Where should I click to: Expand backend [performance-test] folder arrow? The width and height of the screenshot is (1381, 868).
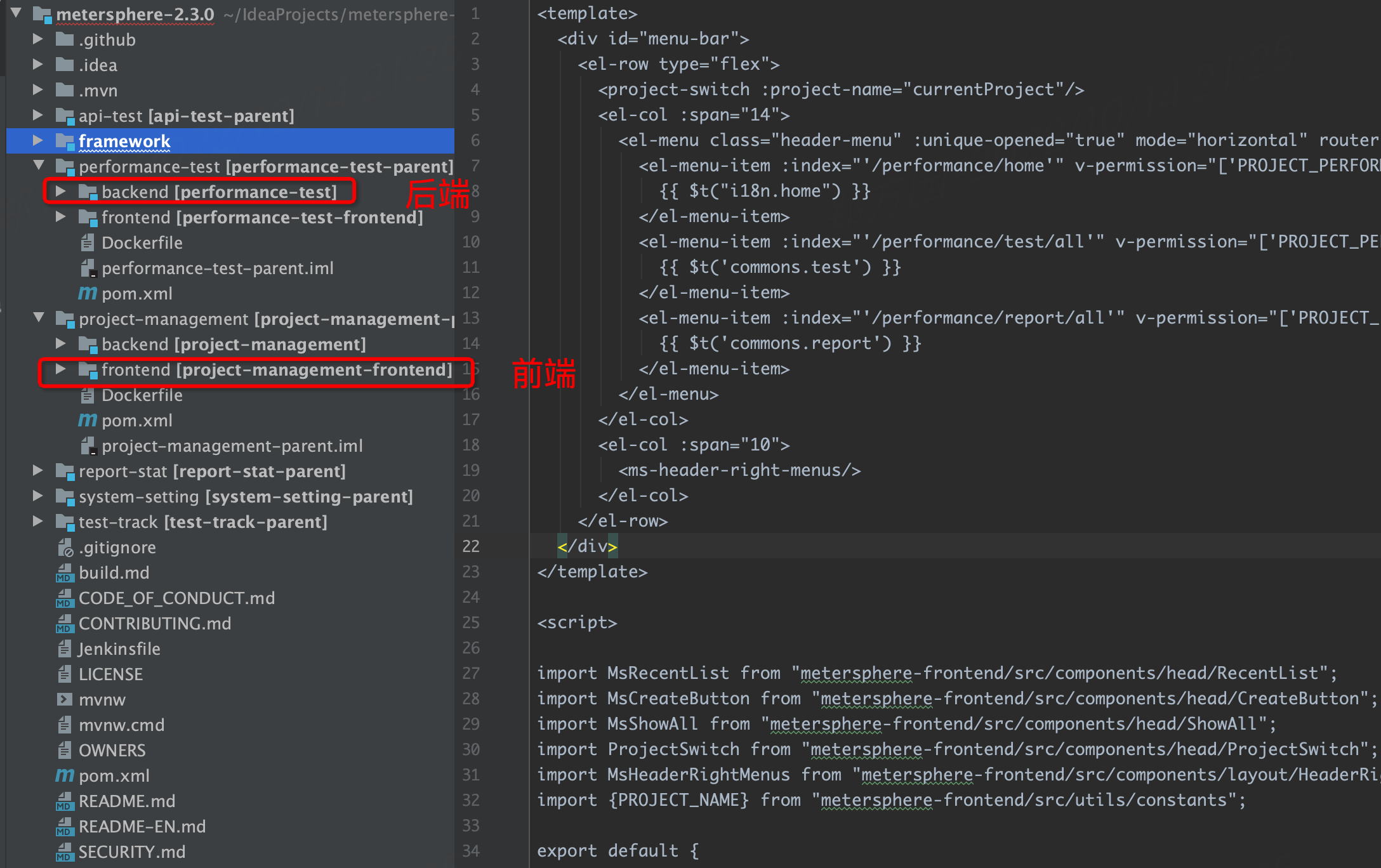(x=60, y=191)
